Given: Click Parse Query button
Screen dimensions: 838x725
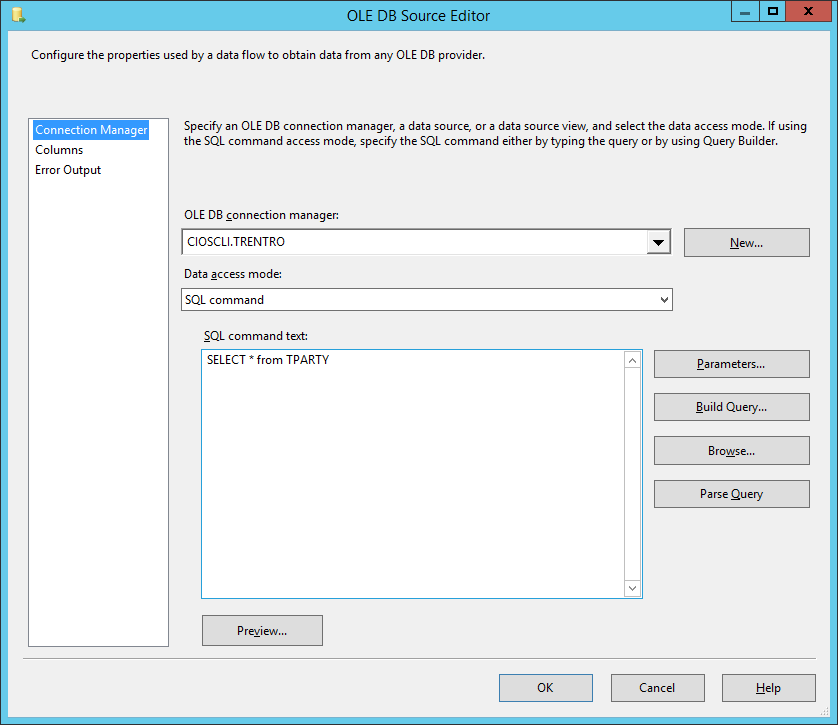Looking at the screenshot, I should pos(731,494).
